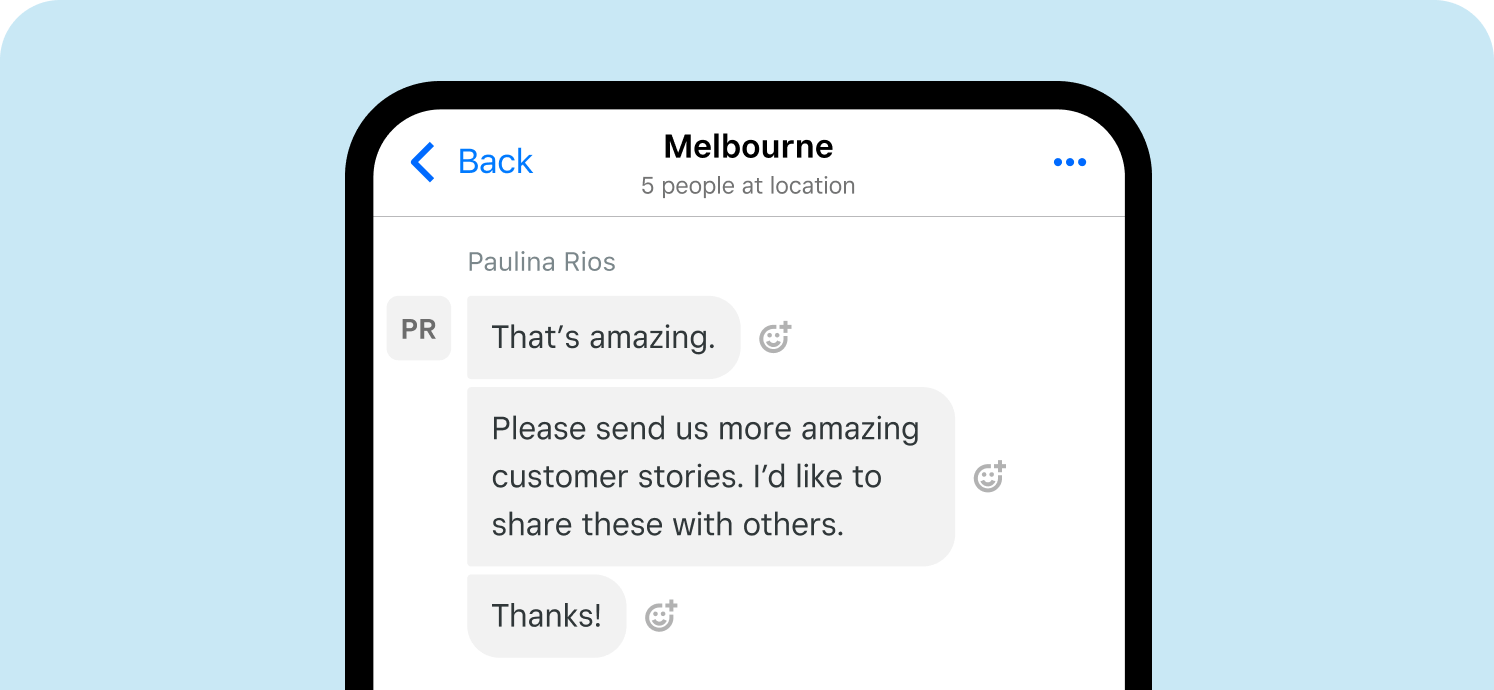Select the sender name Paulina Rios
1494x690 pixels.
[x=541, y=262]
